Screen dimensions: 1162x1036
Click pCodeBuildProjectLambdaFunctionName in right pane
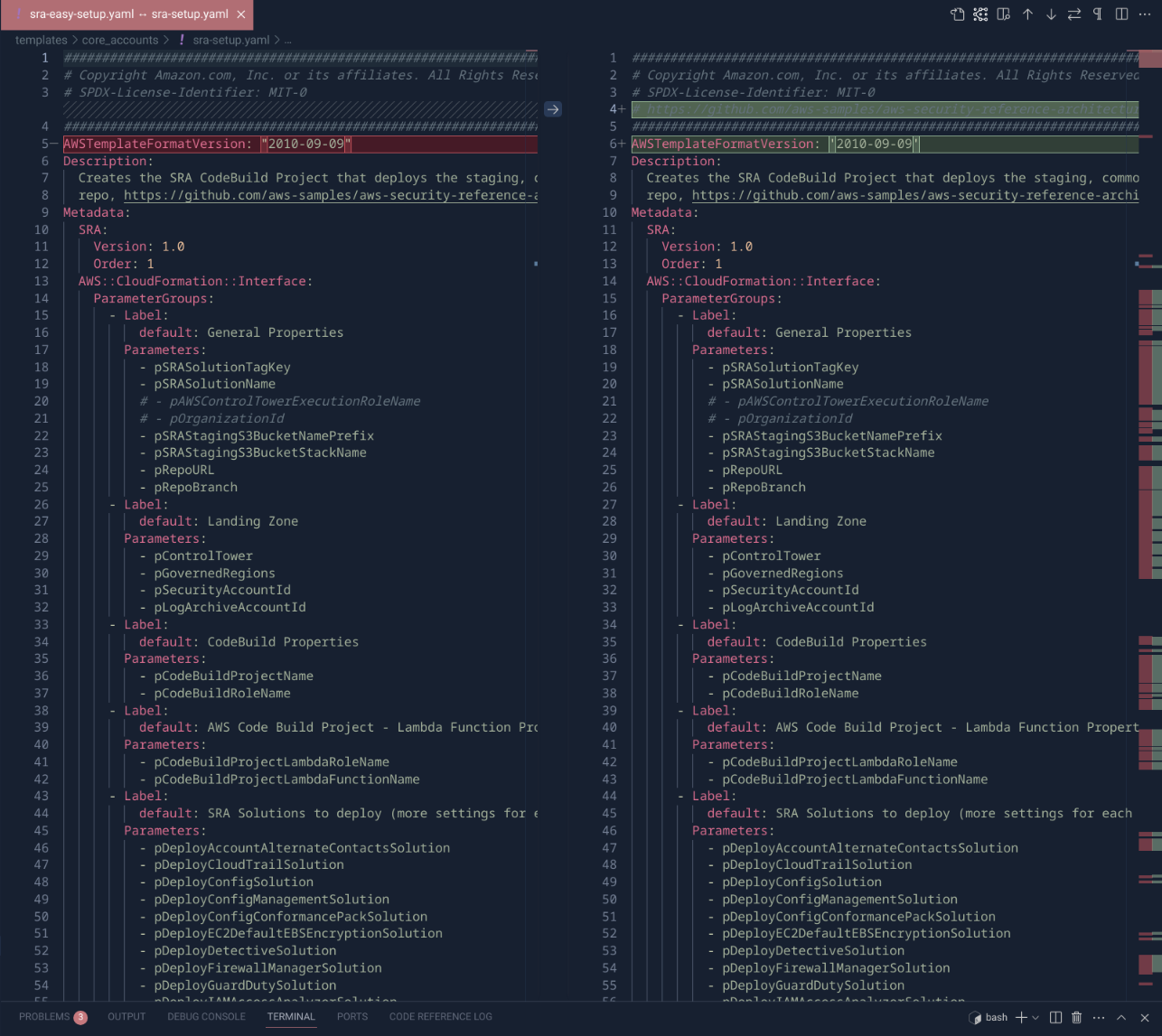click(x=855, y=779)
